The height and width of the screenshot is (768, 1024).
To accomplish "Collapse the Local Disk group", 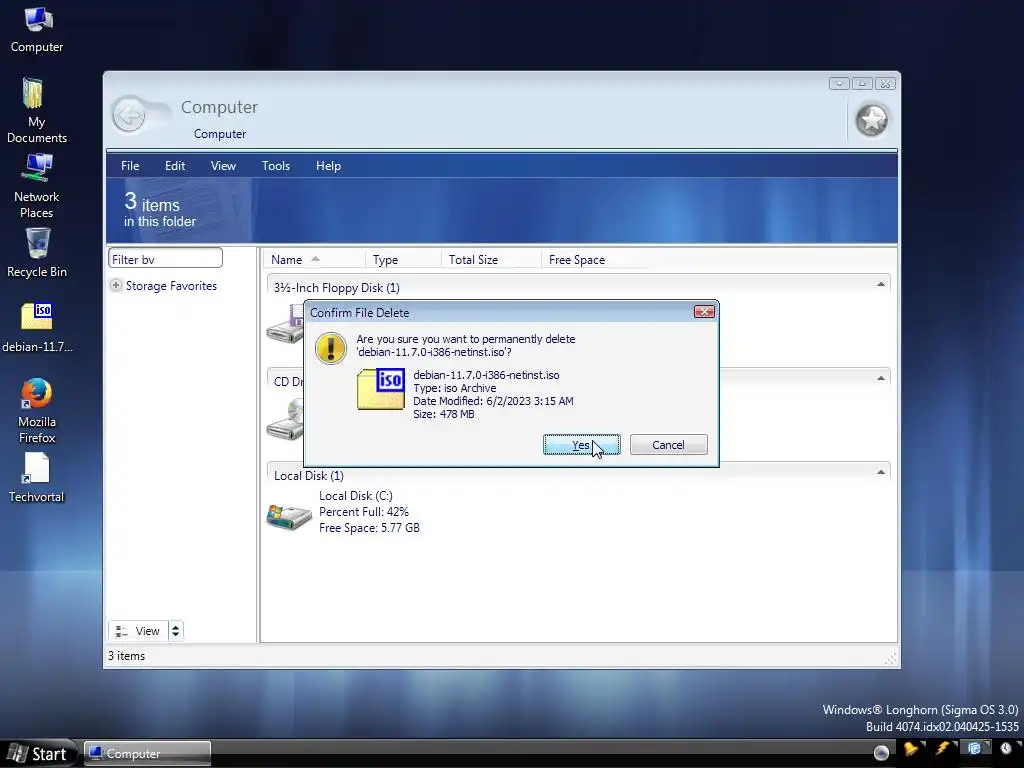I will tap(881, 473).
